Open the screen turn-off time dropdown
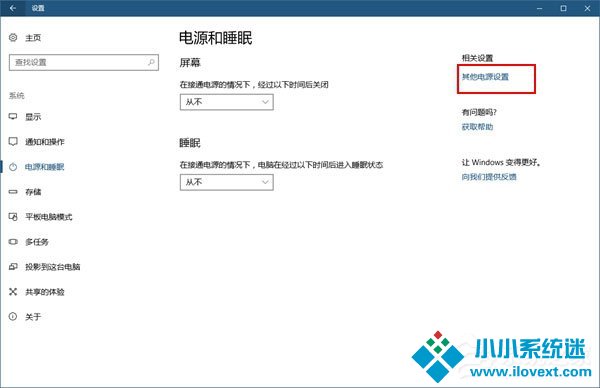 227,102
